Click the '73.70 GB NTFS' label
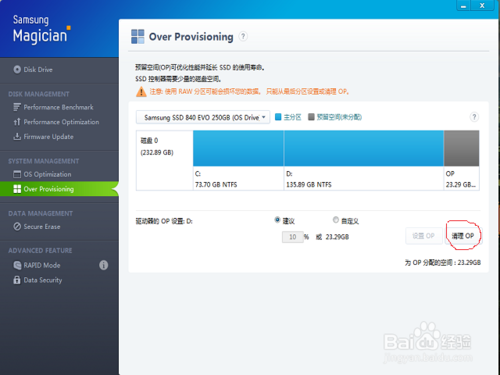This screenshot has height=375, width=500. (216, 185)
